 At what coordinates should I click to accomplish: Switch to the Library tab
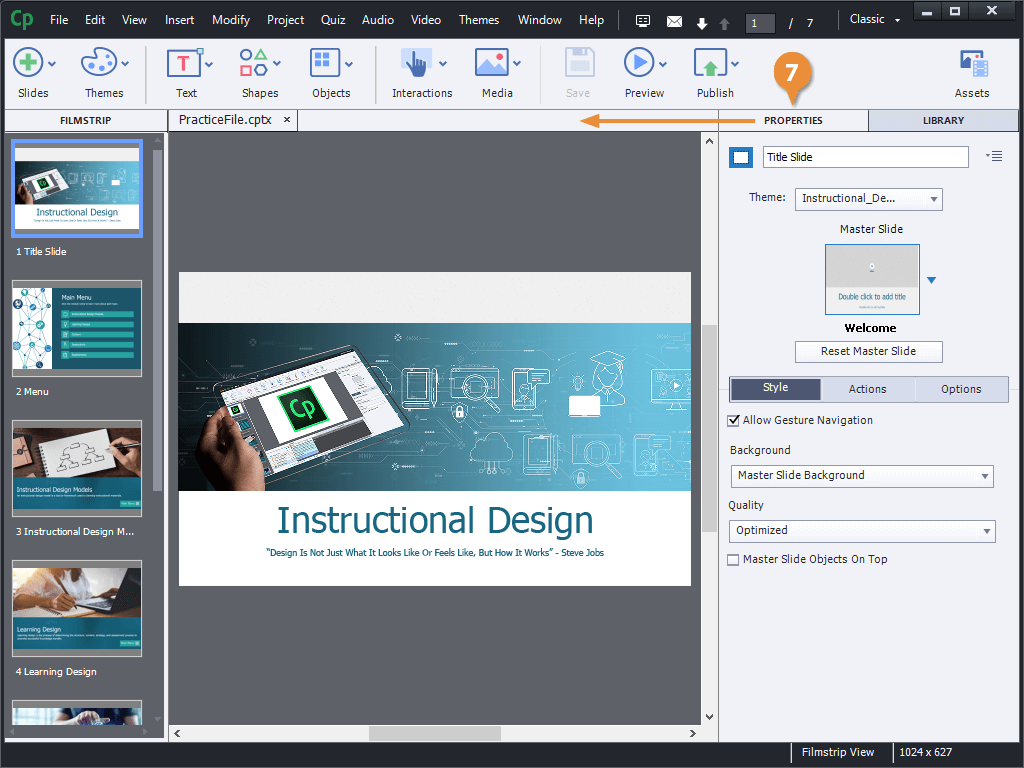point(943,120)
